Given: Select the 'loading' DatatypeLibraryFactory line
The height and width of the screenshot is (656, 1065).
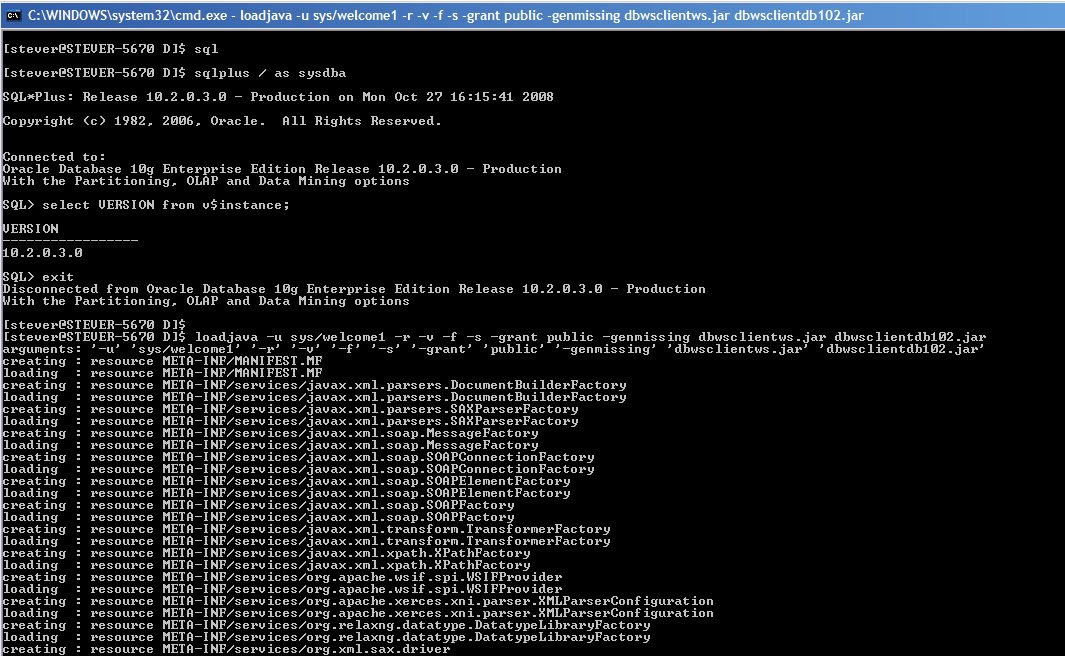Looking at the screenshot, I should pos(326,638).
